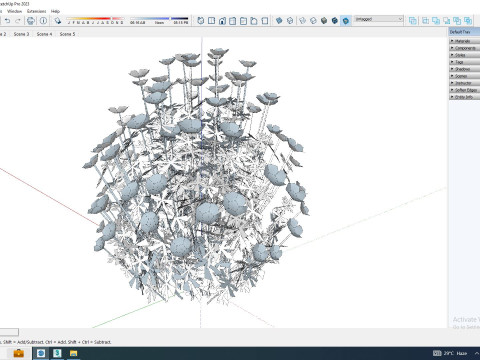Toggle the X-ray face style
Viewport: 480px width, 360px height.
tap(279, 21)
